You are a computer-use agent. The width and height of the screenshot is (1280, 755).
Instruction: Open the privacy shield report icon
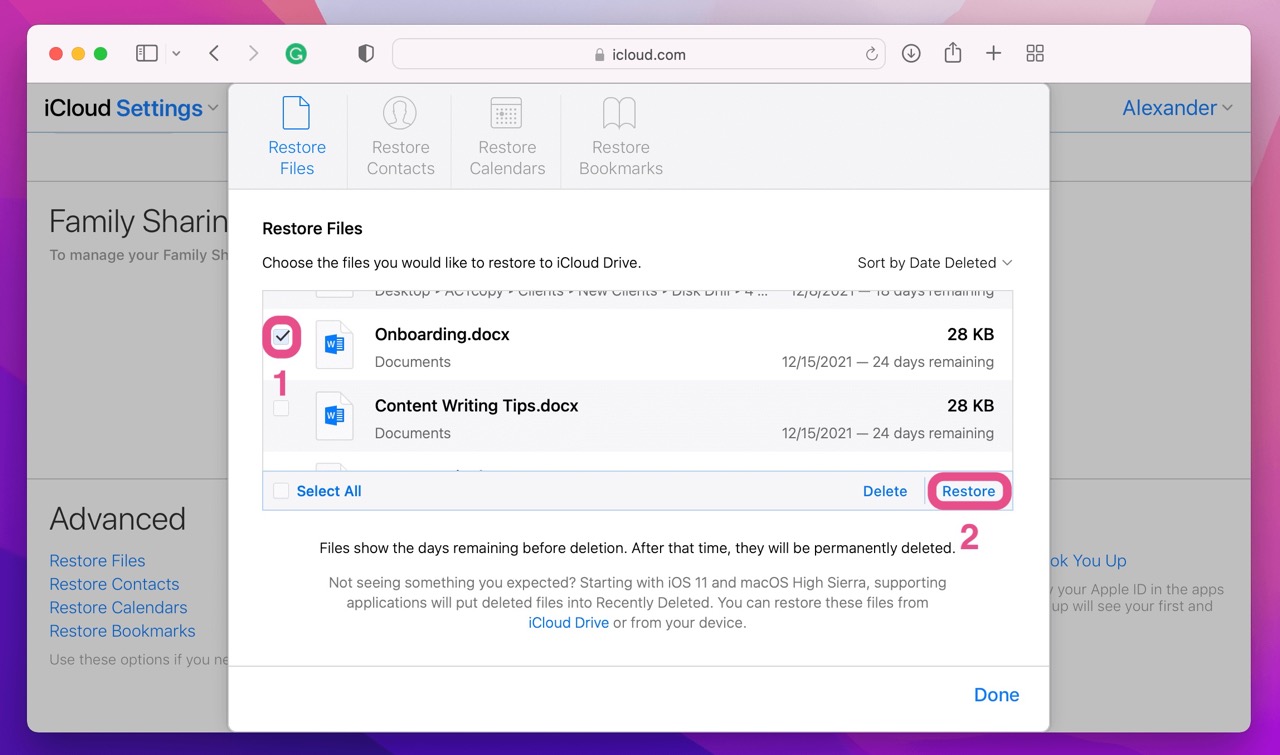point(366,54)
